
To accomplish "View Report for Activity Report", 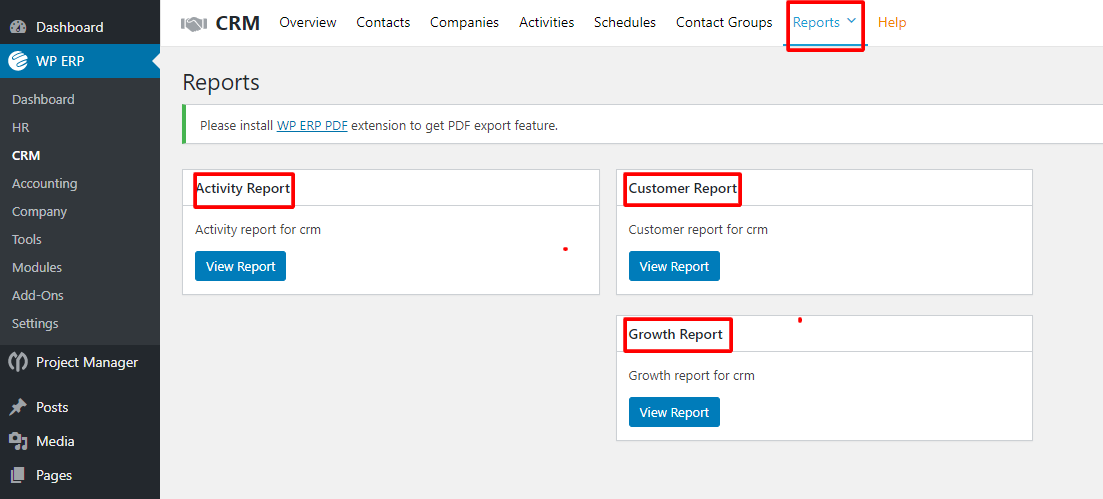I will point(241,266).
